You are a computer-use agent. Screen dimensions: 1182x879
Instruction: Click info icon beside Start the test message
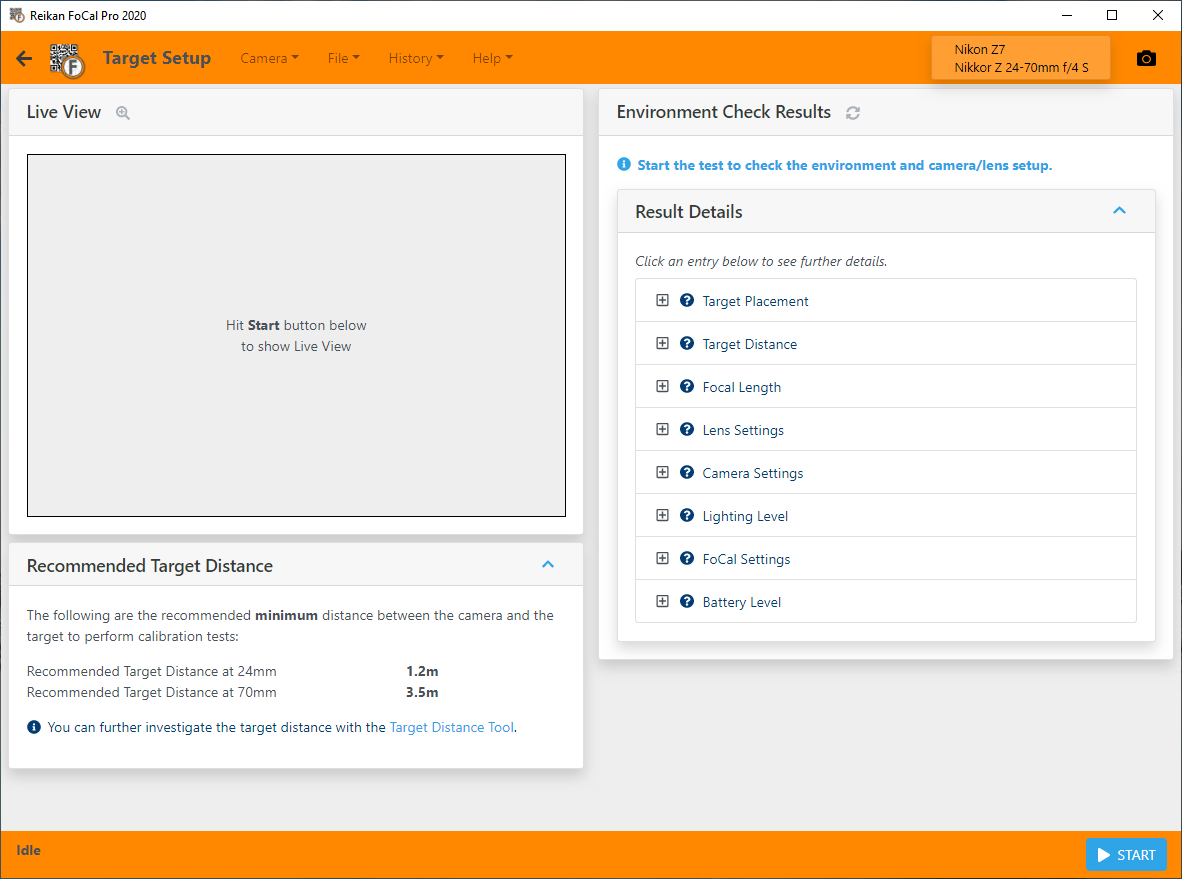(x=623, y=164)
